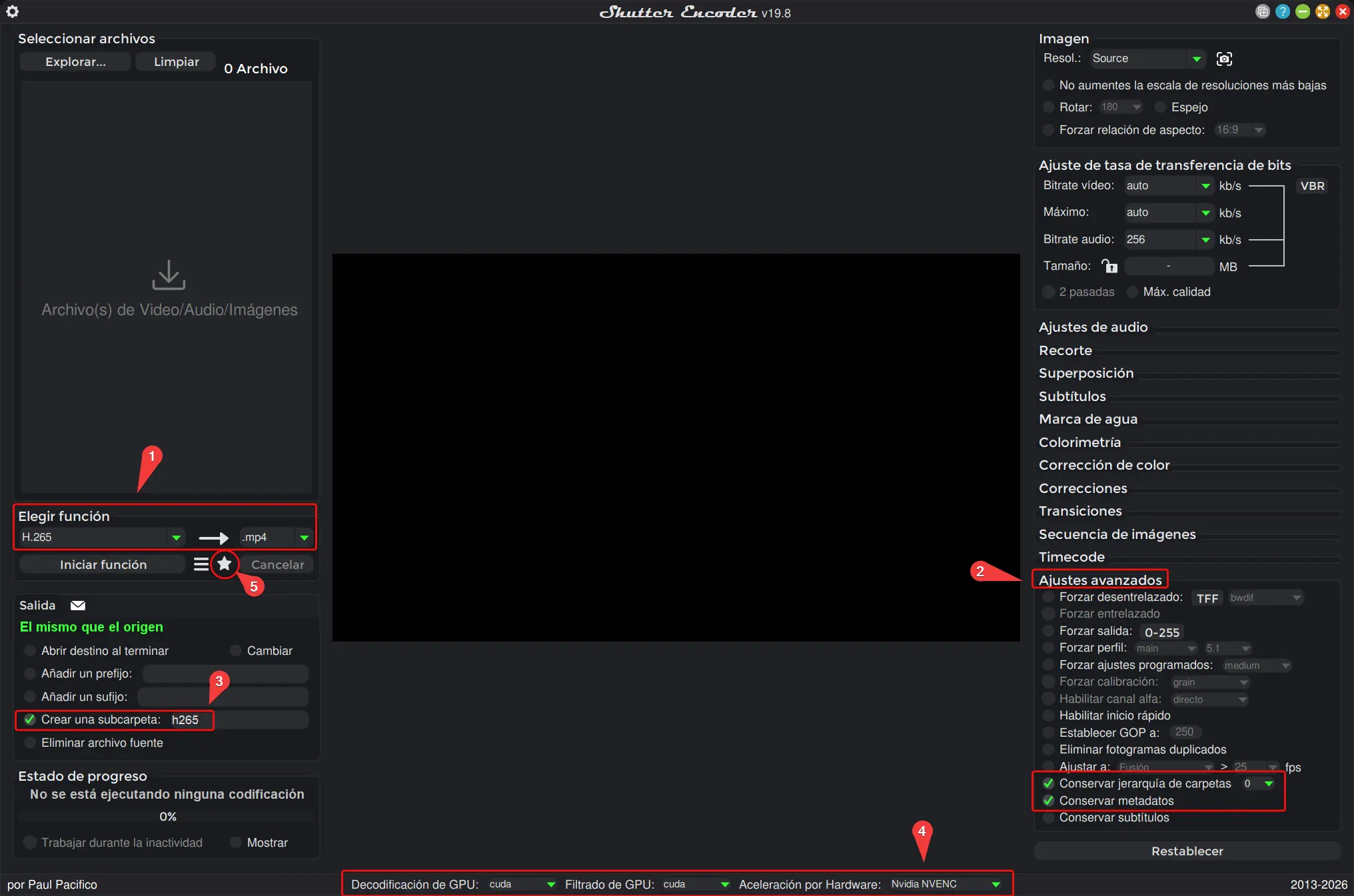Click the Explorar... button
Image resolution: width=1354 pixels, height=896 pixels.
click(x=75, y=61)
